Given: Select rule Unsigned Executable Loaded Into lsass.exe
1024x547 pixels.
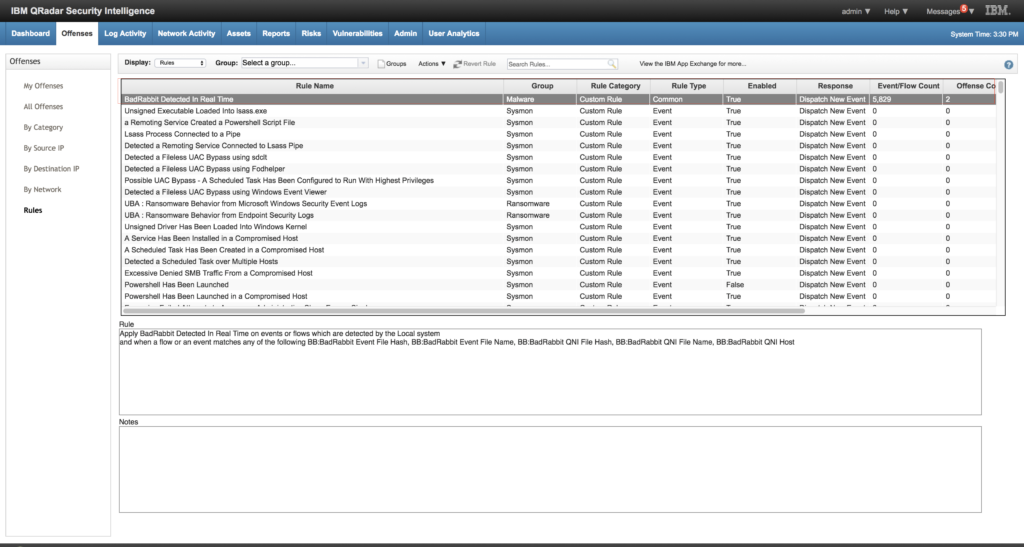Looking at the screenshot, I should [x=559, y=111].
